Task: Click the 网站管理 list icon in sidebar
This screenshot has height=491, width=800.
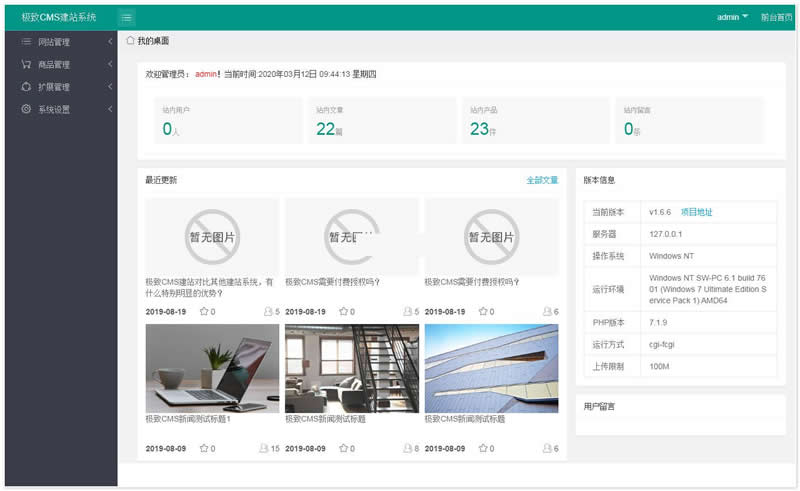Action: coord(26,42)
